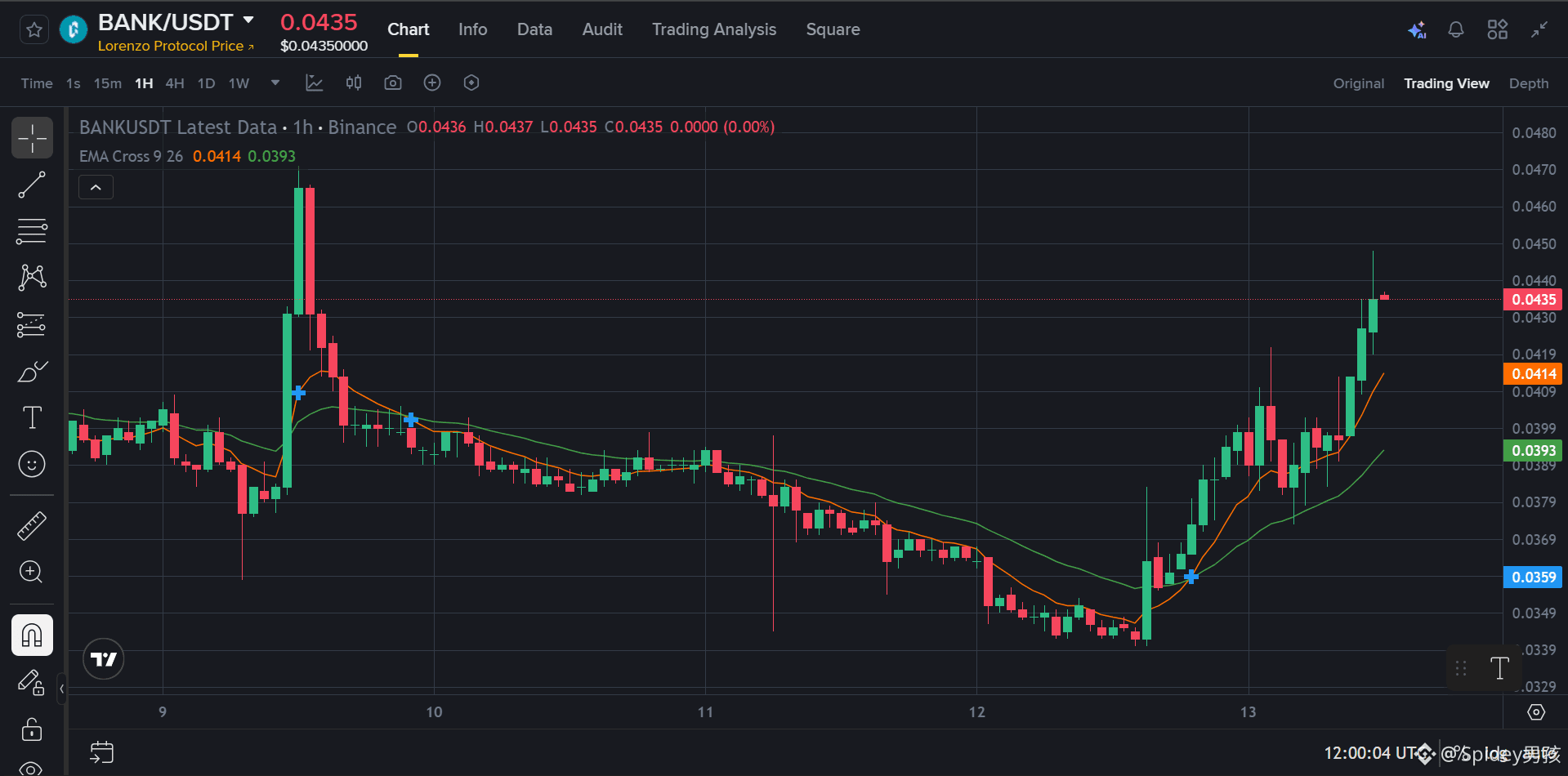The image size is (1568, 776).
Task: Open the TradingView logo button
Action: coord(104,659)
